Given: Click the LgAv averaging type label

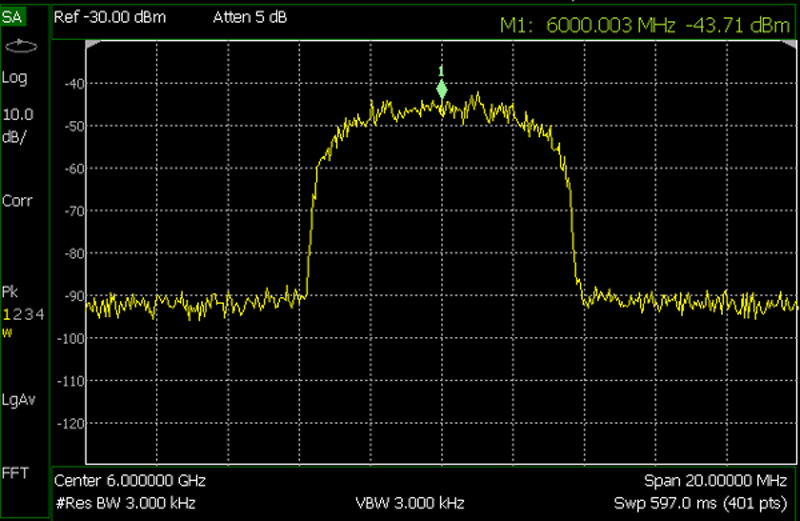Looking at the screenshot, I should (19, 400).
